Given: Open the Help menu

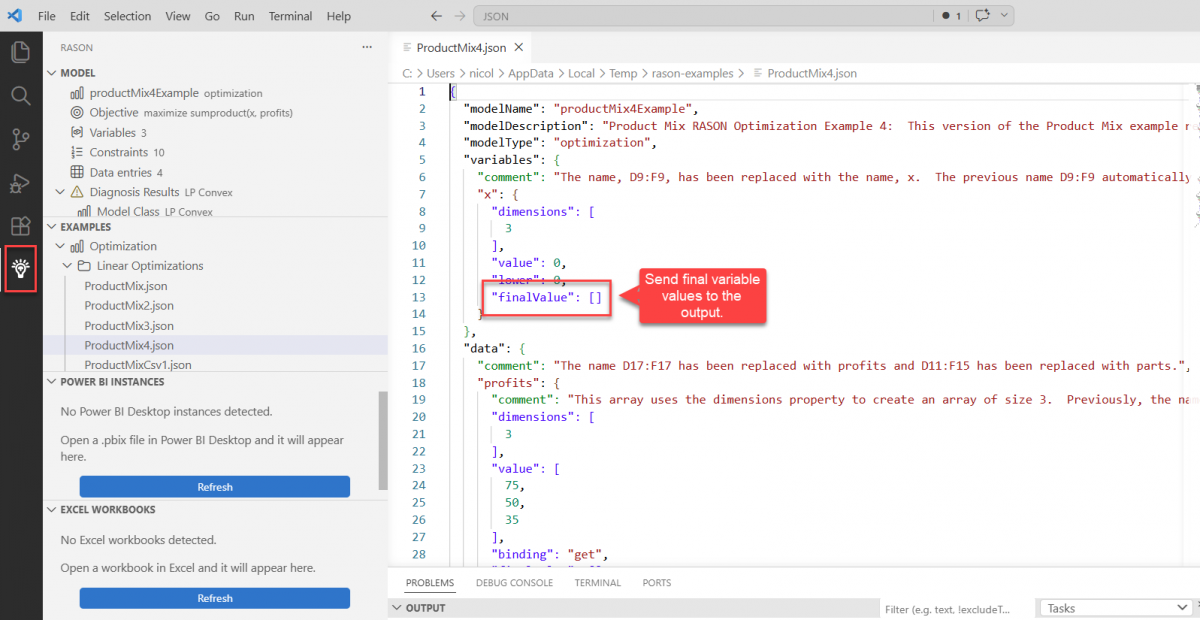Looking at the screenshot, I should 339,16.
